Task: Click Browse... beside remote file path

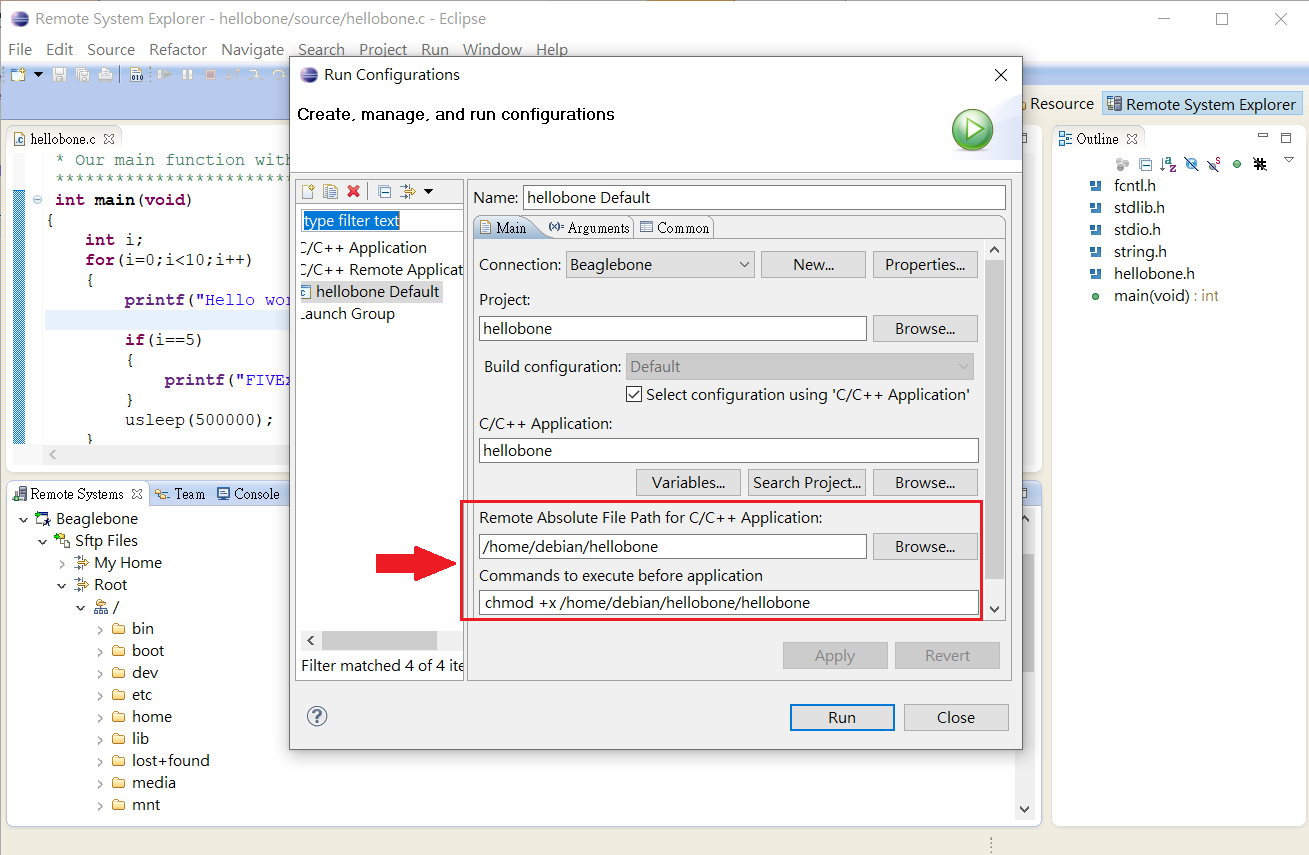Action: click(x=925, y=546)
